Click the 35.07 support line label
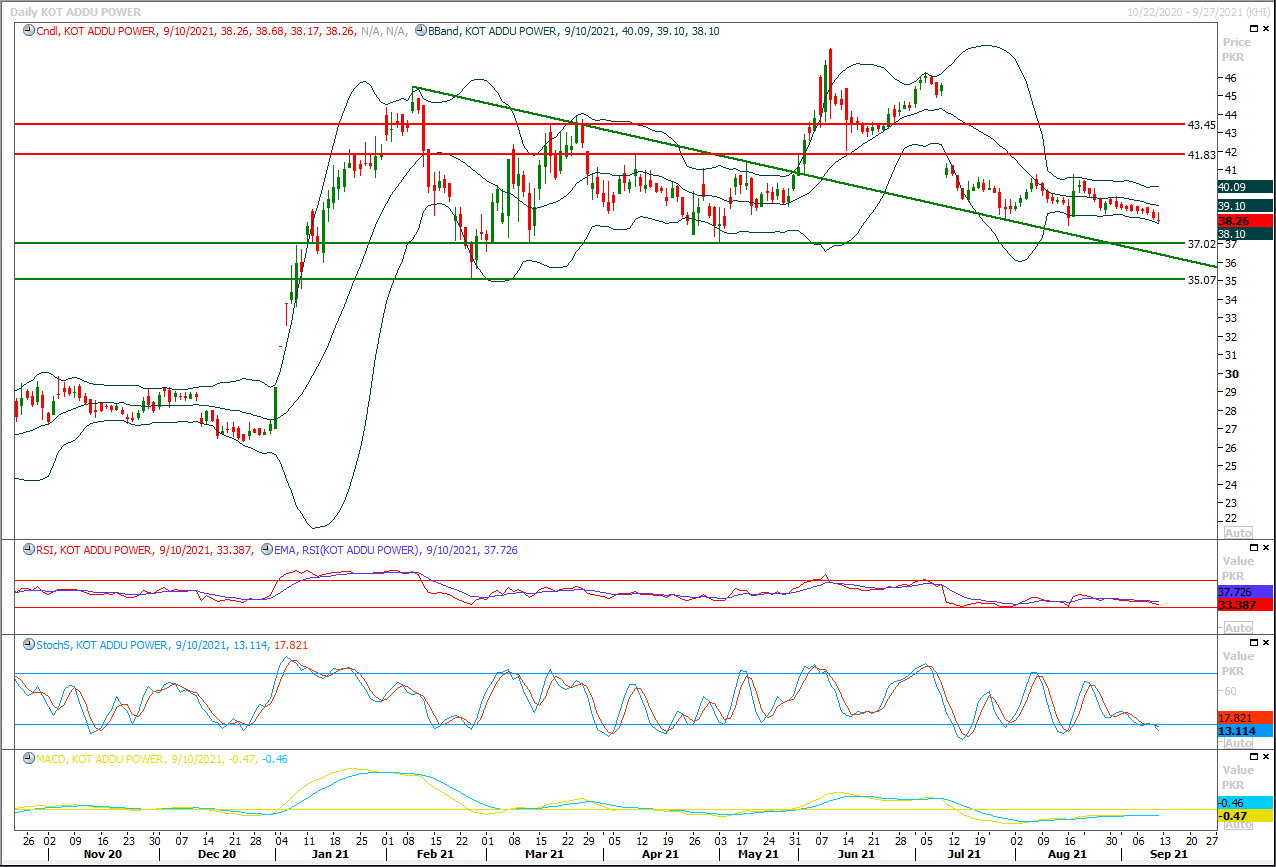Screen dimensions: 1276x867 tap(1201, 280)
